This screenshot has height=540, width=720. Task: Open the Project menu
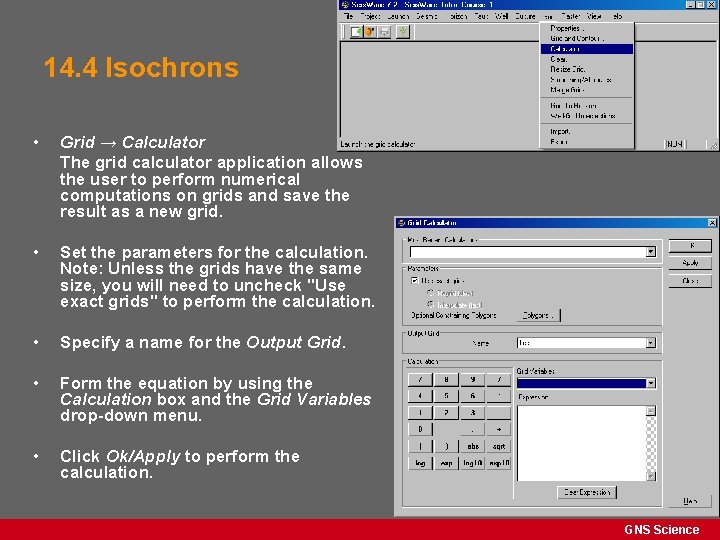tap(370, 16)
